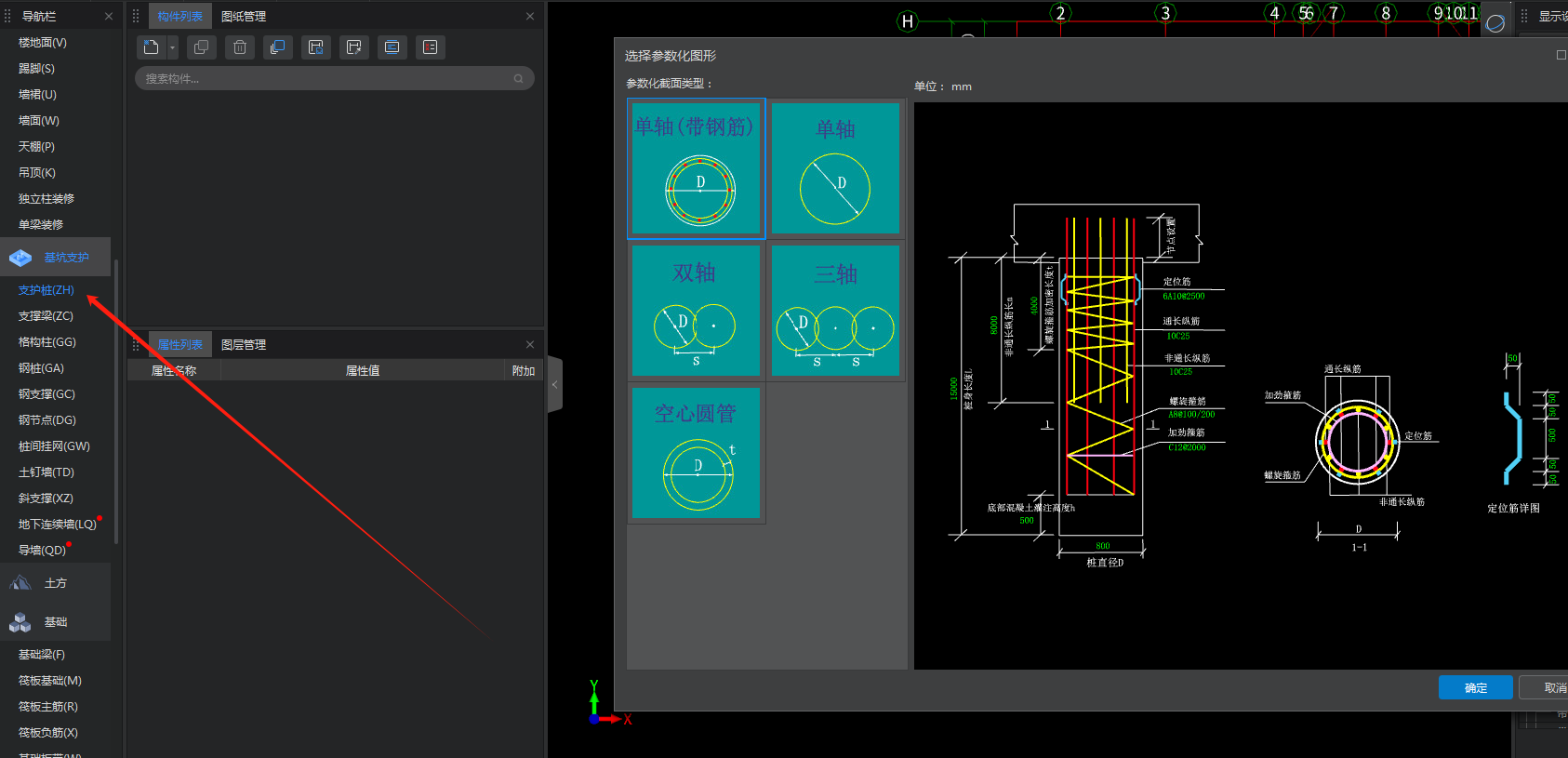
Task: Select 钢支撑(GC) in navigation
Action: [47, 394]
